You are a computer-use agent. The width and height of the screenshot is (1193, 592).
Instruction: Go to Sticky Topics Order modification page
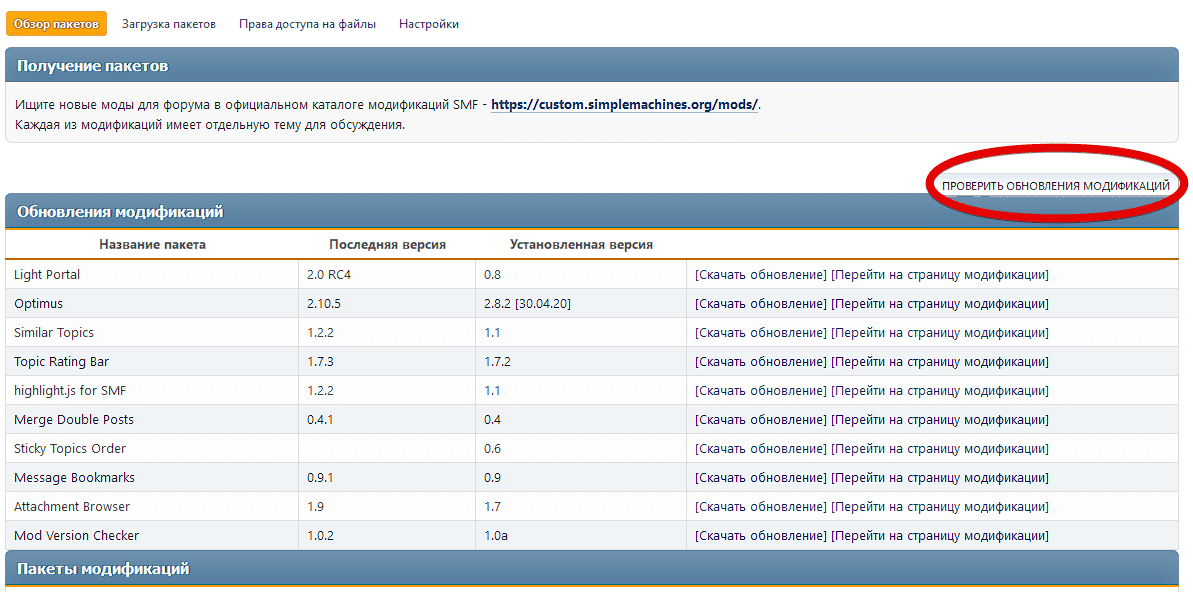coord(940,449)
